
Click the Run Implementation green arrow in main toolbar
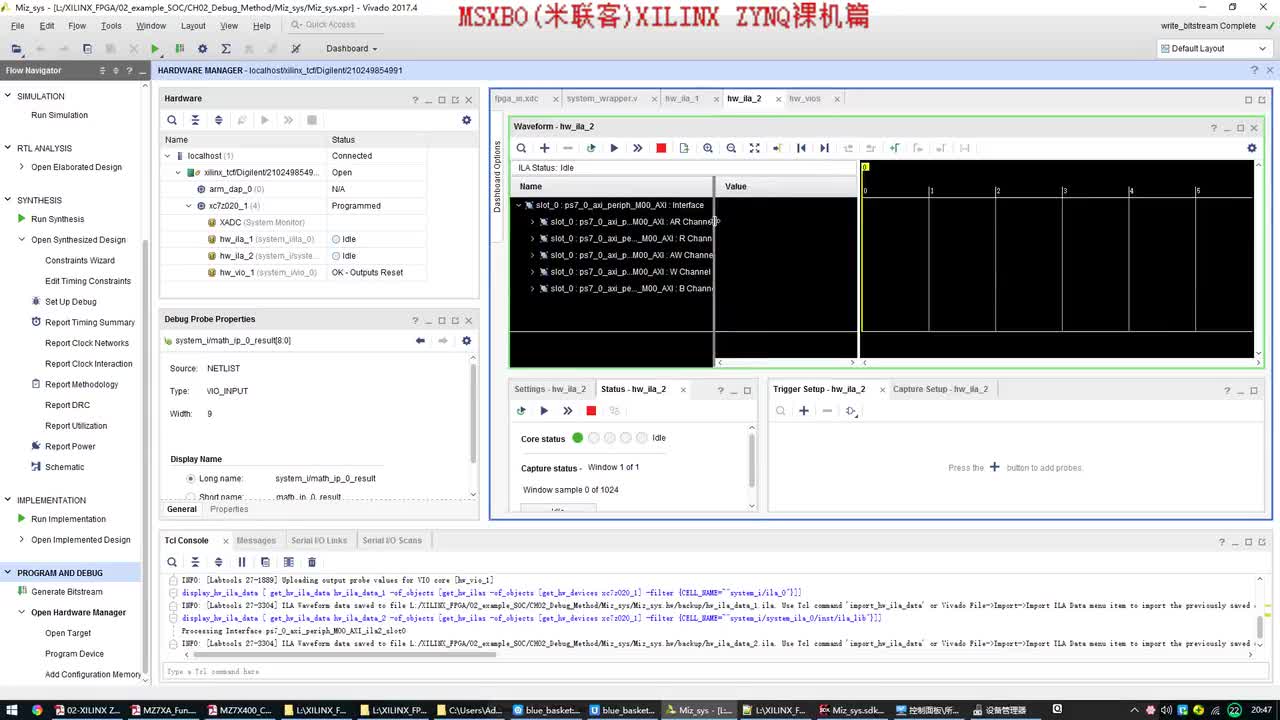[155, 48]
